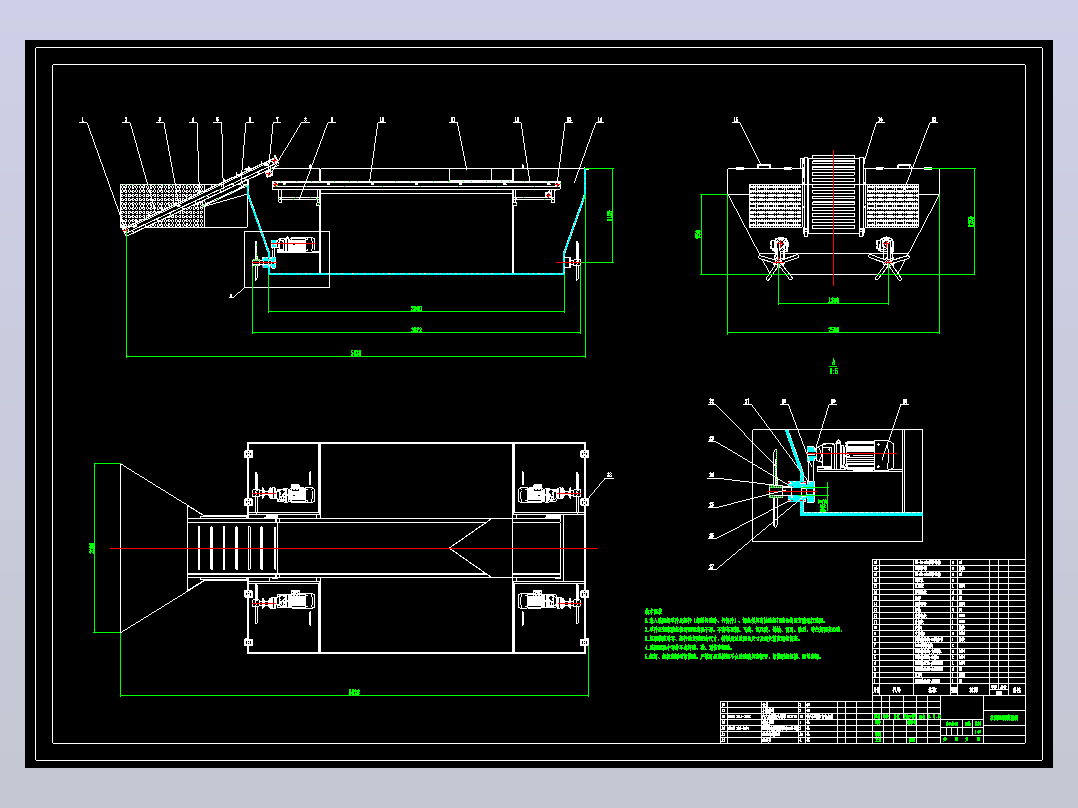This screenshot has width=1078, height=808.
Task: Click the detail callout rectangle in side view
Action: [287, 259]
